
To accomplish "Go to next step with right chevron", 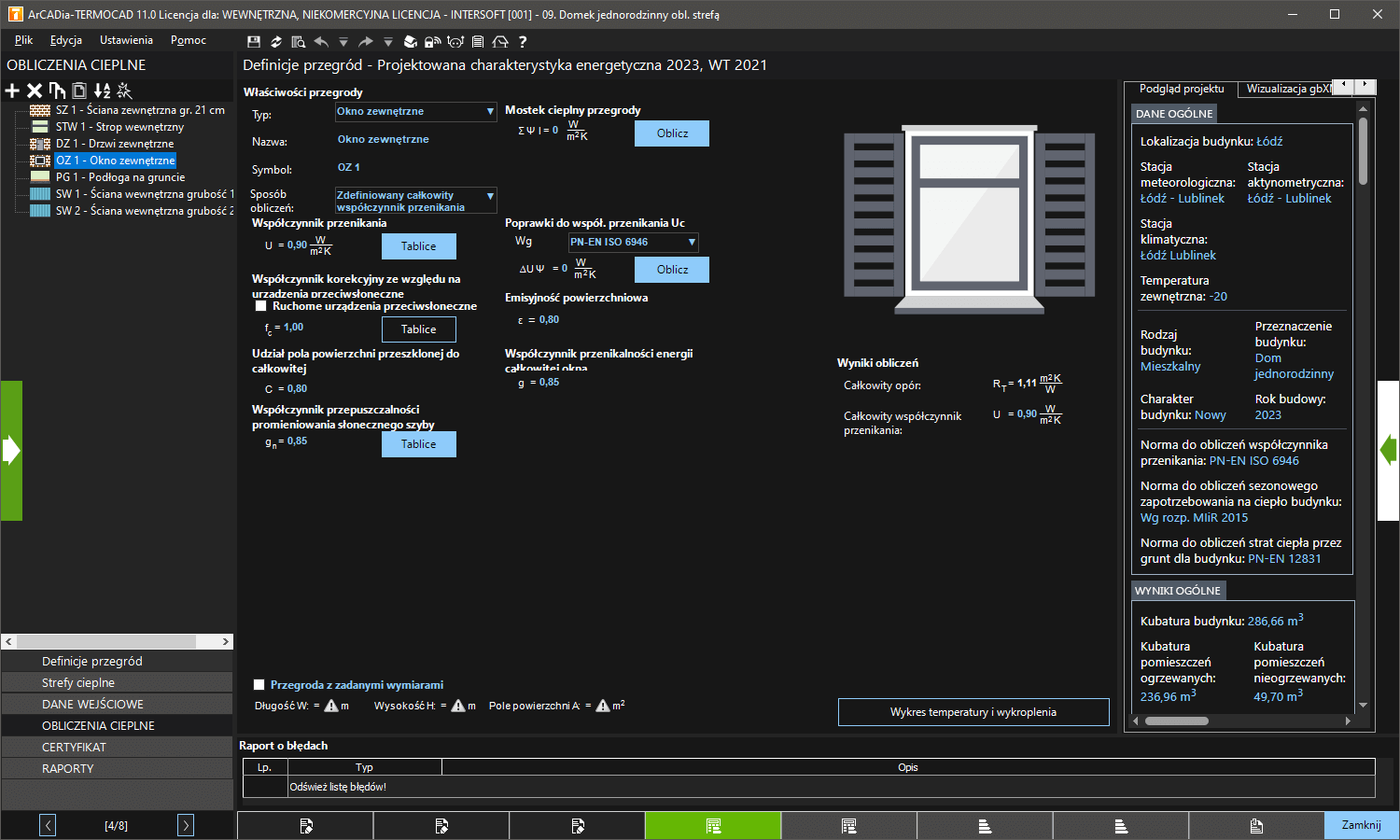I will pyautogui.click(x=186, y=825).
